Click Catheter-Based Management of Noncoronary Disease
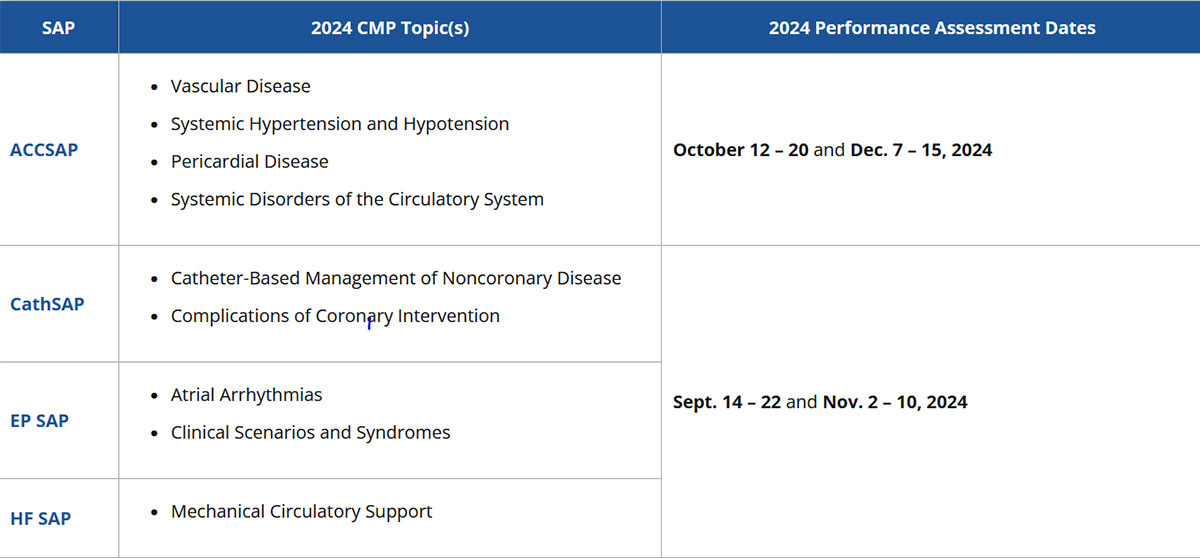The width and height of the screenshot is (1200, 558). 396,278
